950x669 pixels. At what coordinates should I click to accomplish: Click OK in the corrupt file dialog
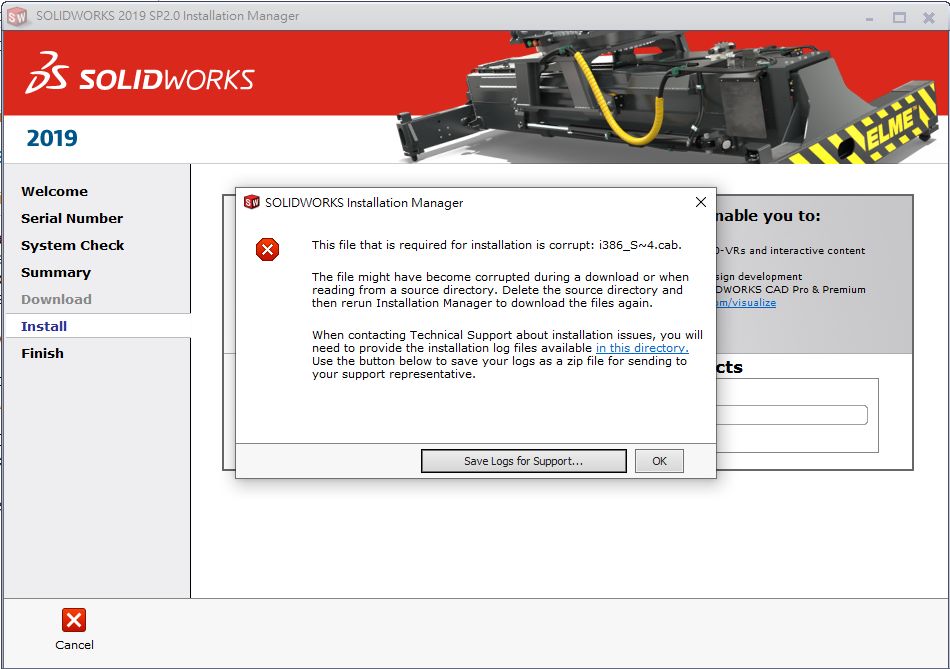tap(659, 461)
